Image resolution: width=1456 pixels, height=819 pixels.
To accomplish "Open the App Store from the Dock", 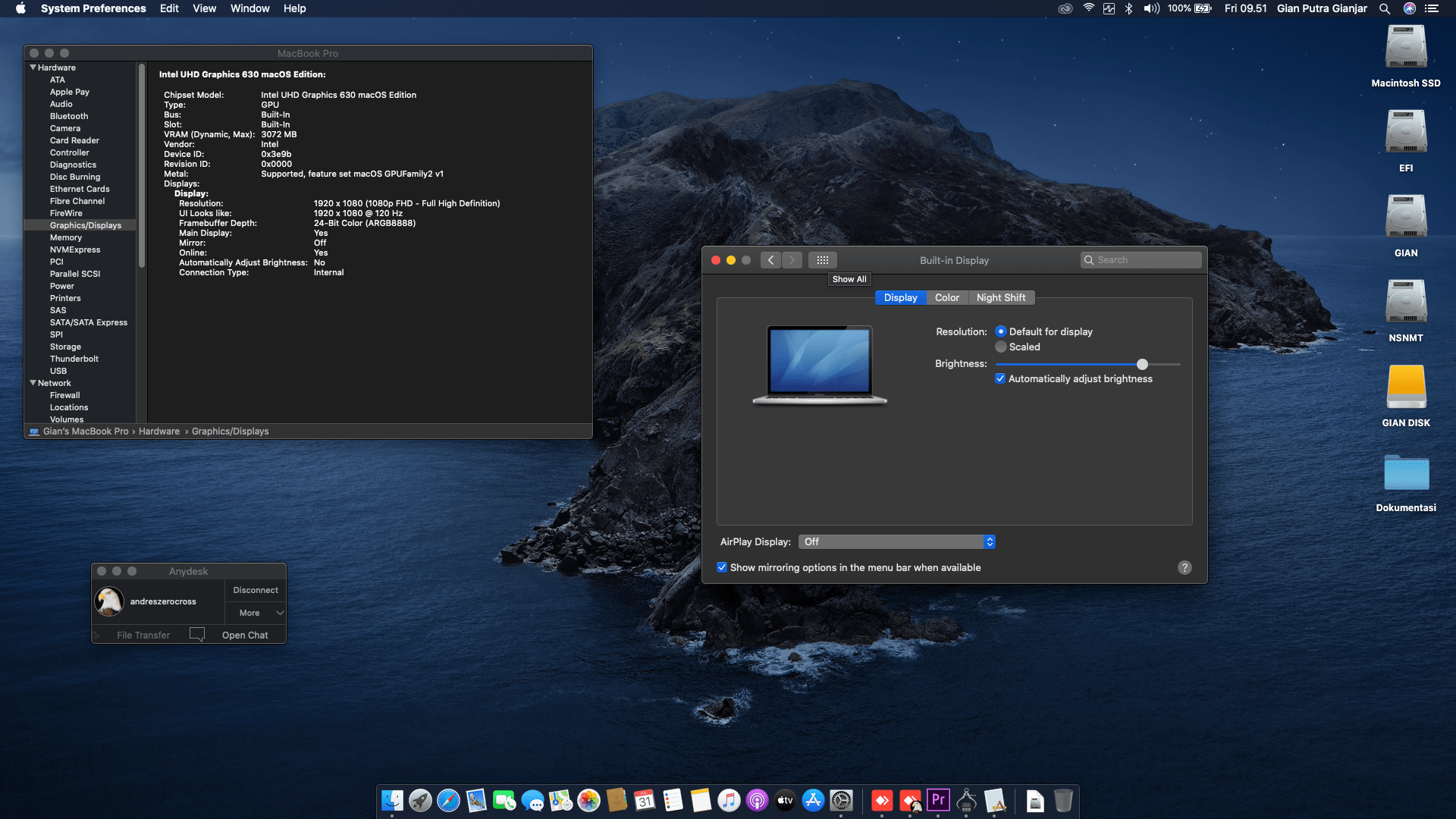I will click(813, 801).
